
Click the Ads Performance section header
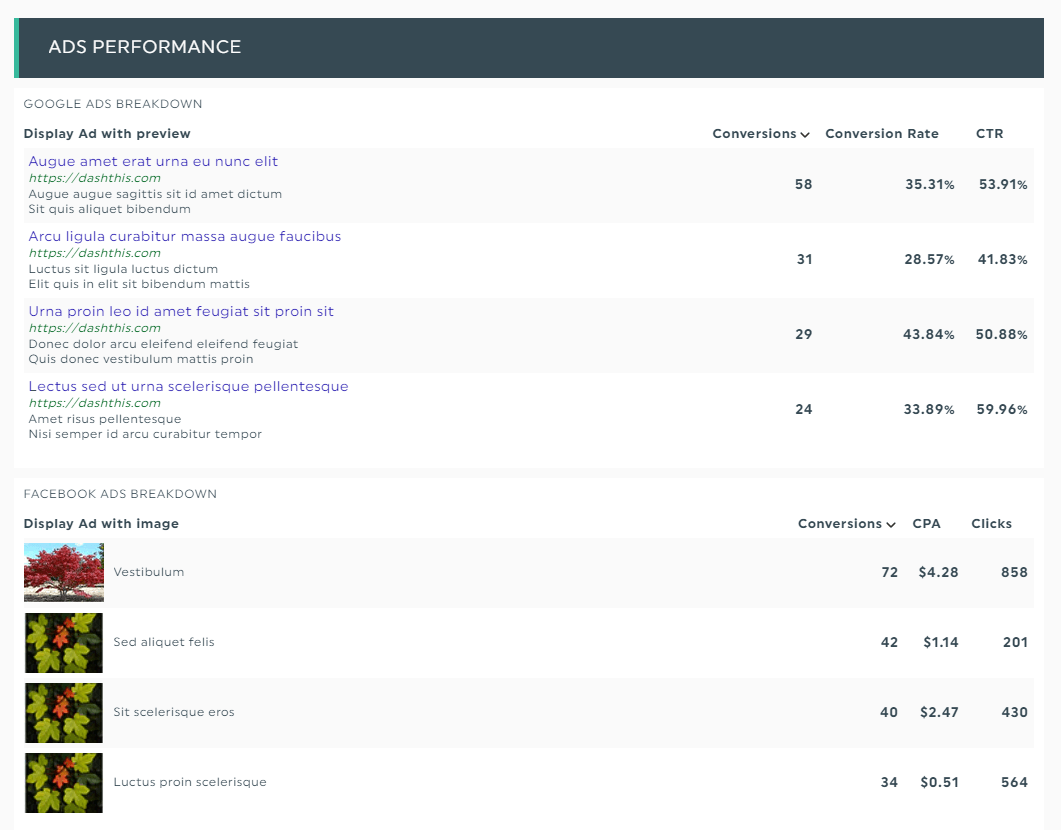(144, 47)
